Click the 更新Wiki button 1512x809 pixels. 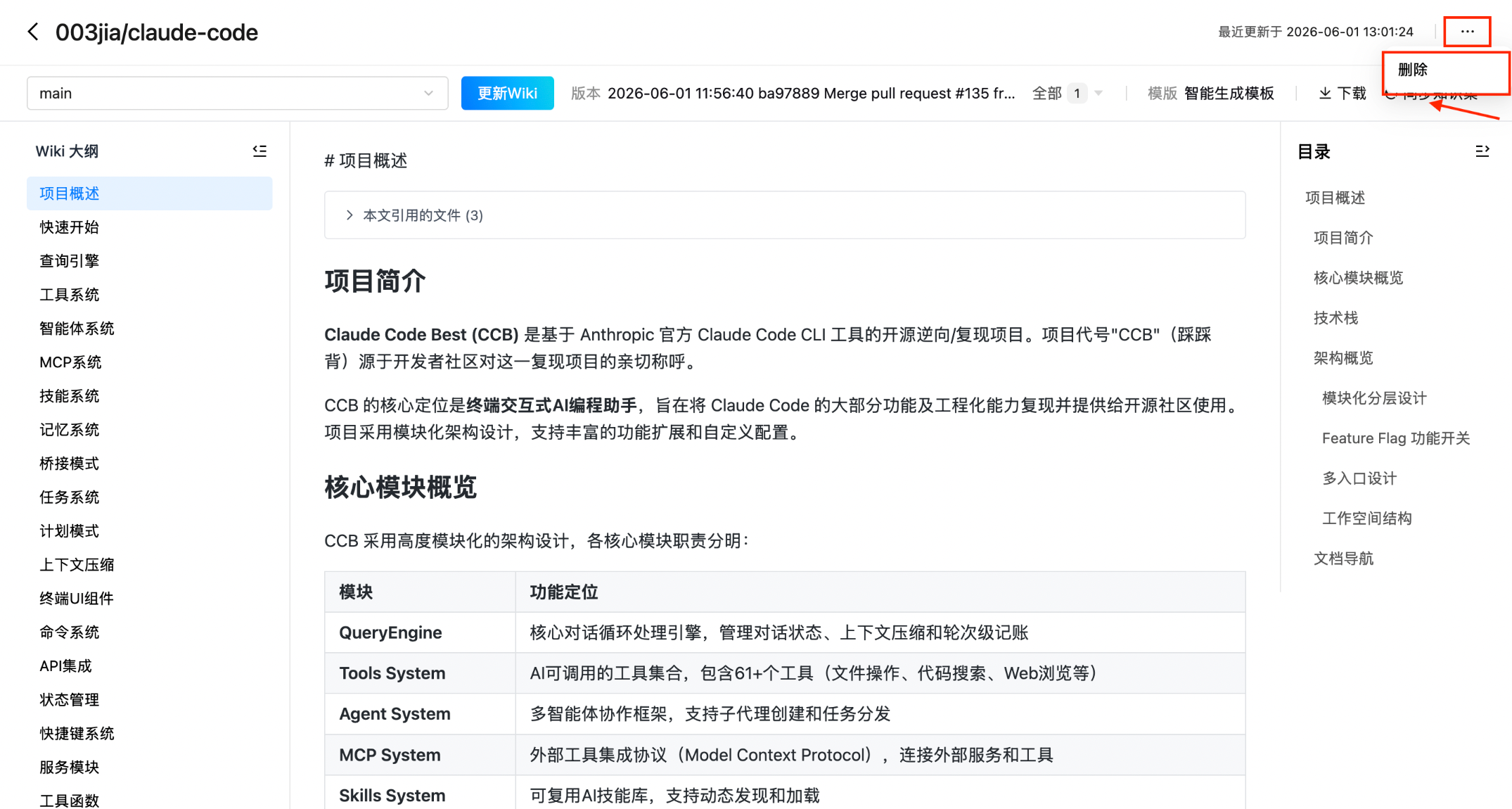click(x=507, y=94)
